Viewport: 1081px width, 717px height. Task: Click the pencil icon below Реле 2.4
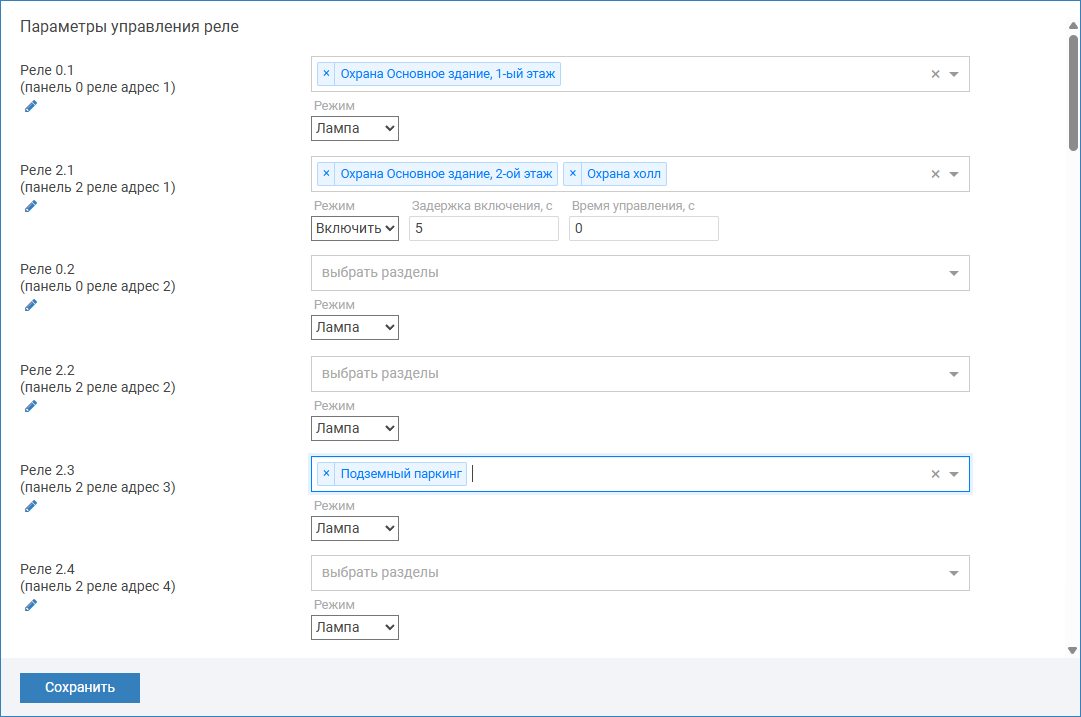click(x=30, y=605)
